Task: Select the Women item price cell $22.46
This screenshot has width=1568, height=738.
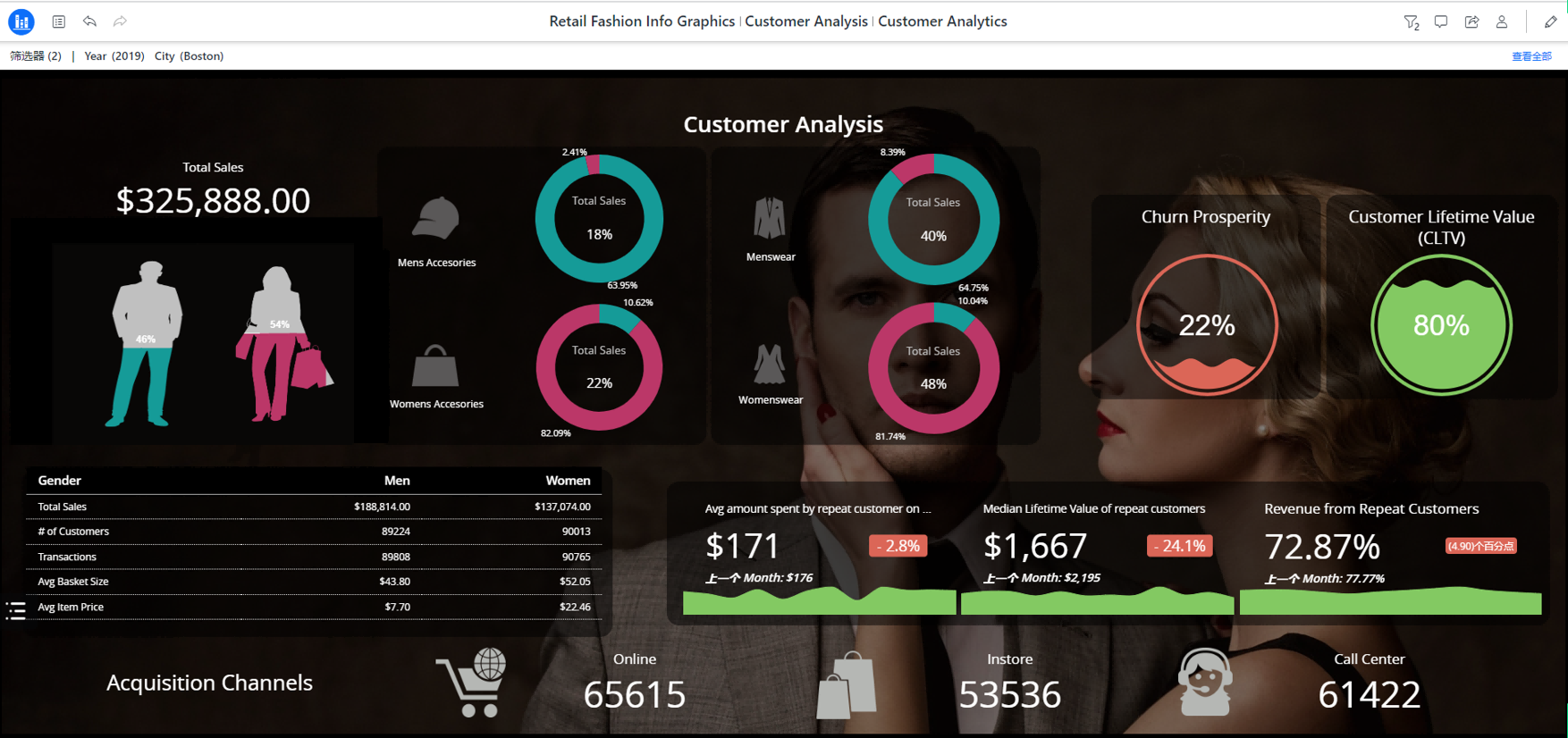Action: point(575,607)
